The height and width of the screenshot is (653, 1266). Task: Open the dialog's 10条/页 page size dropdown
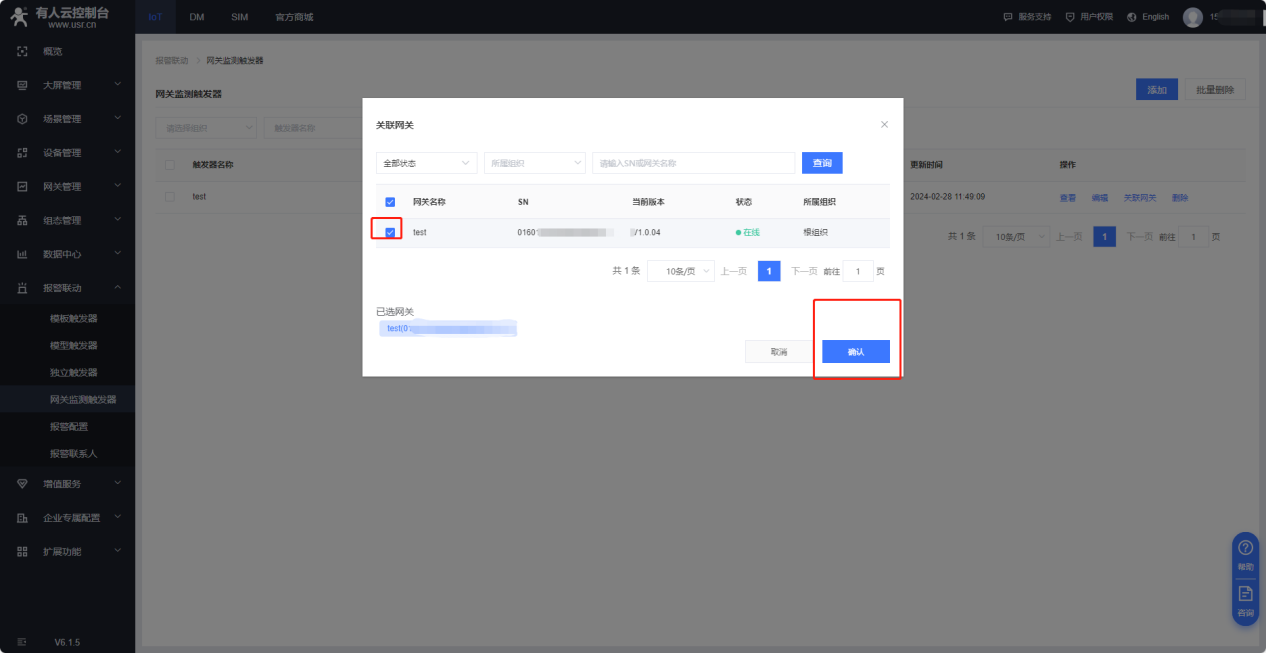[680, 271]
